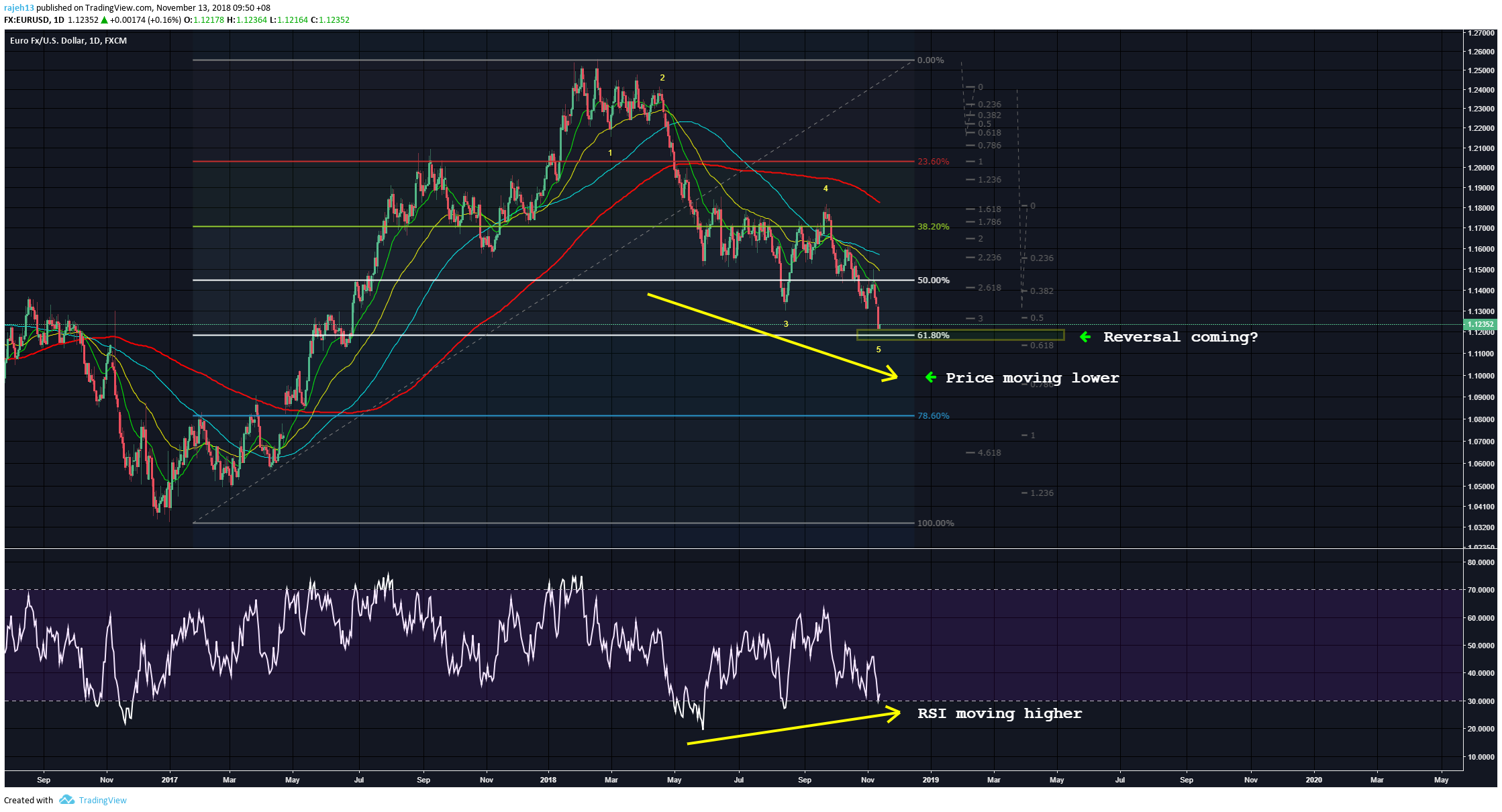Click the green arrow beside Reversal coming?

click(x=1085, y=337)
